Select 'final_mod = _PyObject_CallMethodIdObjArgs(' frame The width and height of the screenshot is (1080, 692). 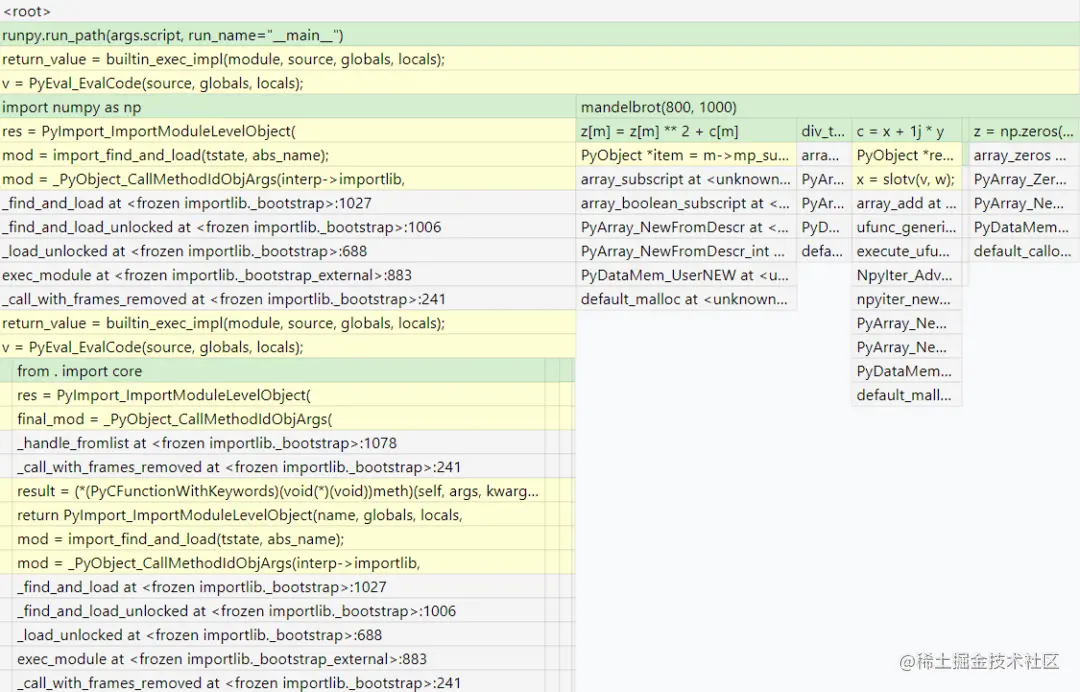278,419
